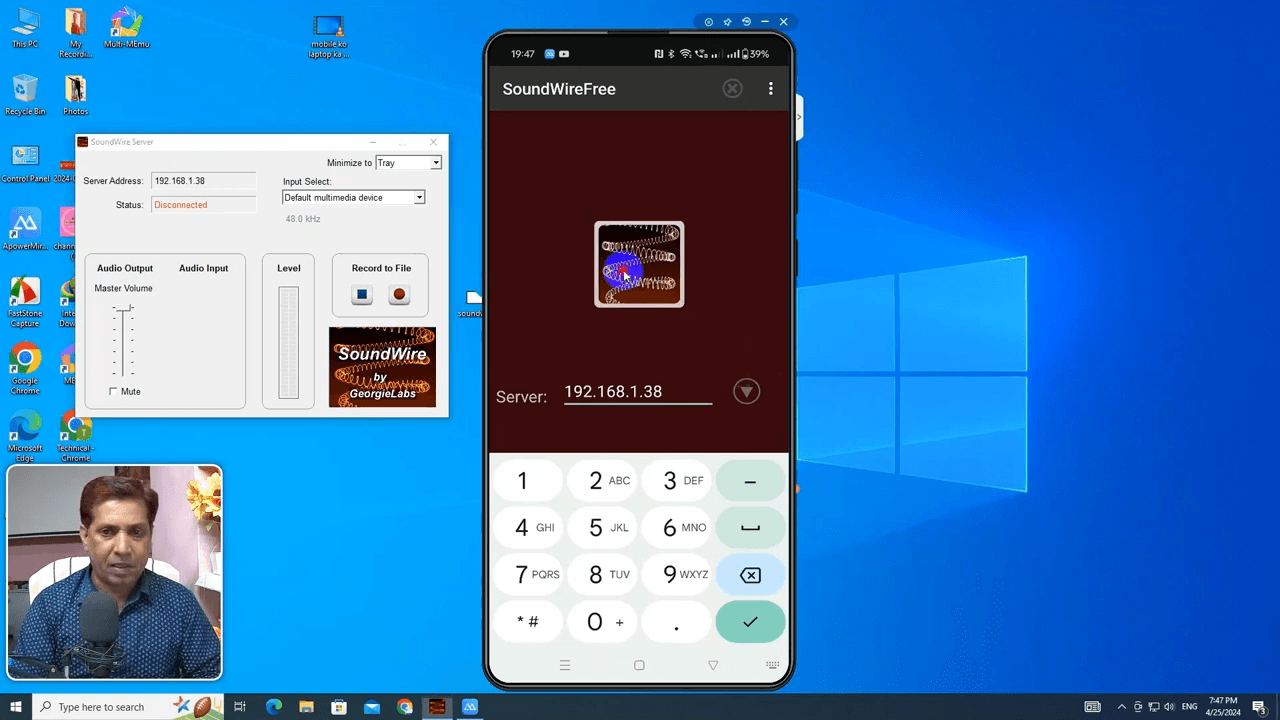Open the three-dot overflow menu in SoundWireFree

pyautogui.click(x=770, y=89)
